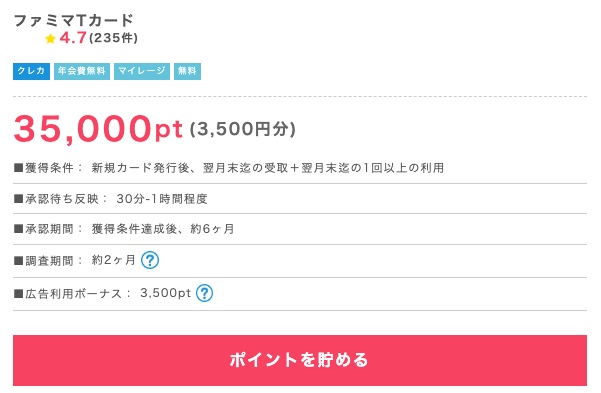Click the 獲得条件 condition row
This screenshot has width=601, height=393.
[x=300, y=168]
